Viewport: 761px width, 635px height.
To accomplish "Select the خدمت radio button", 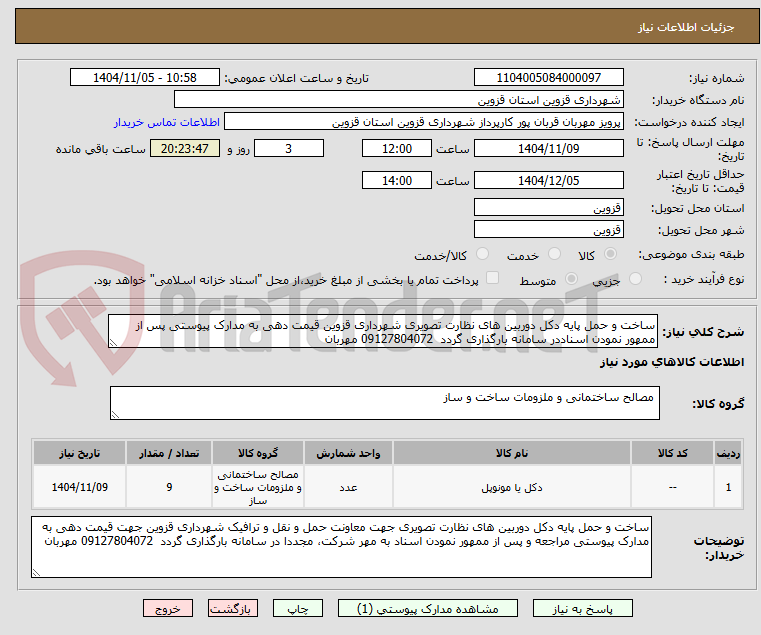I will click(554, 254).
